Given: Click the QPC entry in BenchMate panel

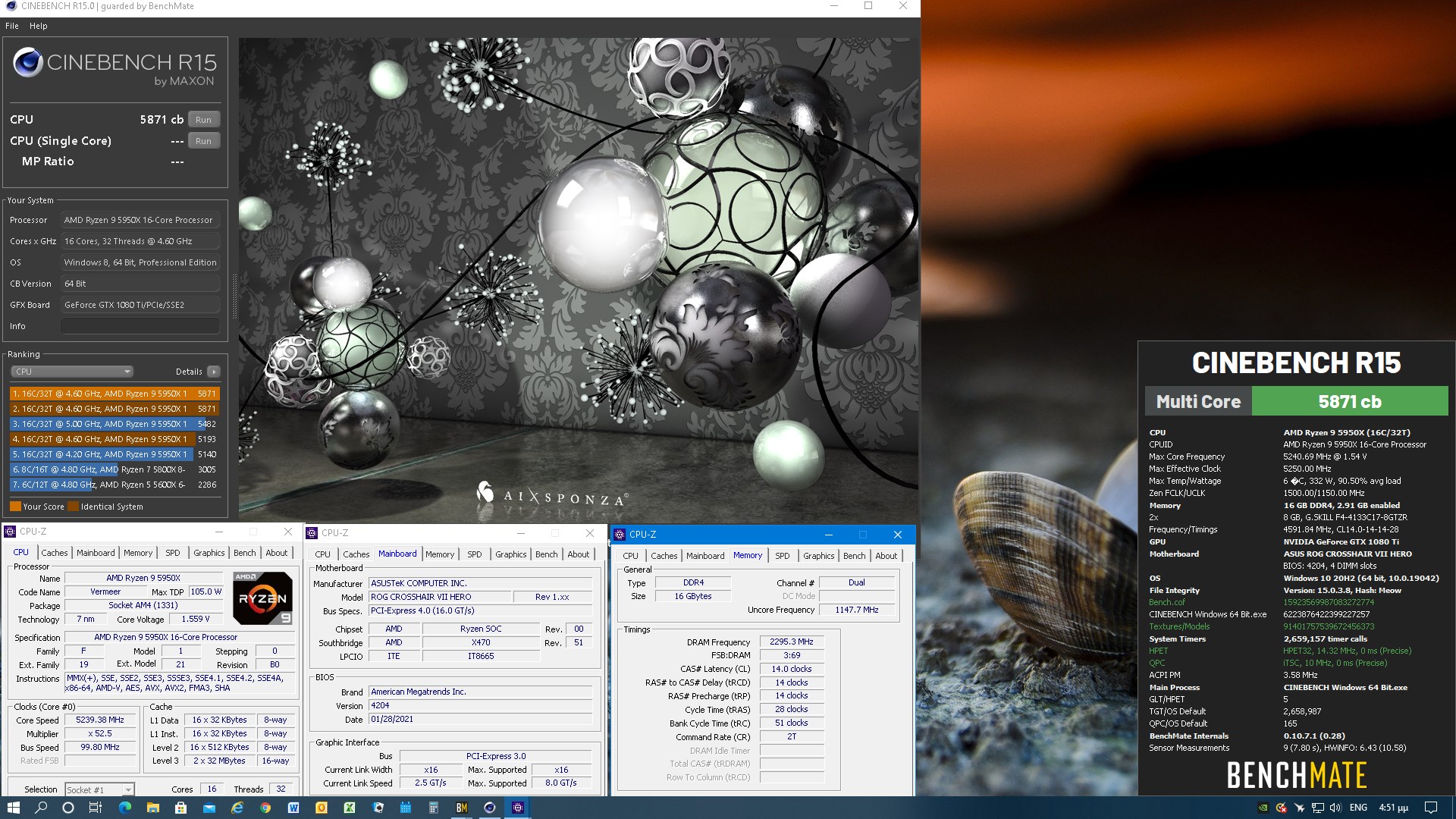Looking at the screenshot, I should point(1156,663).
